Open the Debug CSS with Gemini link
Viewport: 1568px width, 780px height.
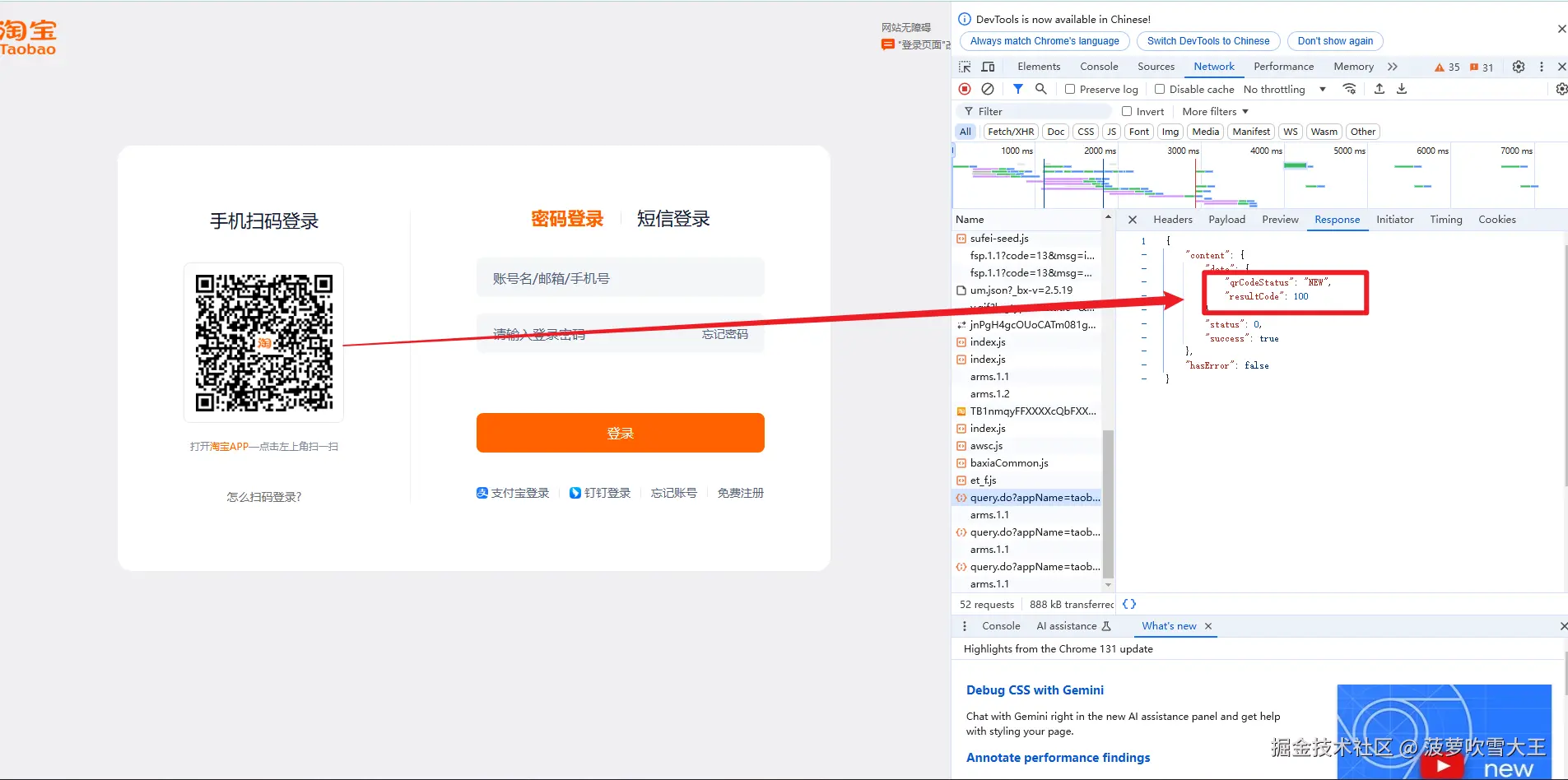coord(1035,690)
